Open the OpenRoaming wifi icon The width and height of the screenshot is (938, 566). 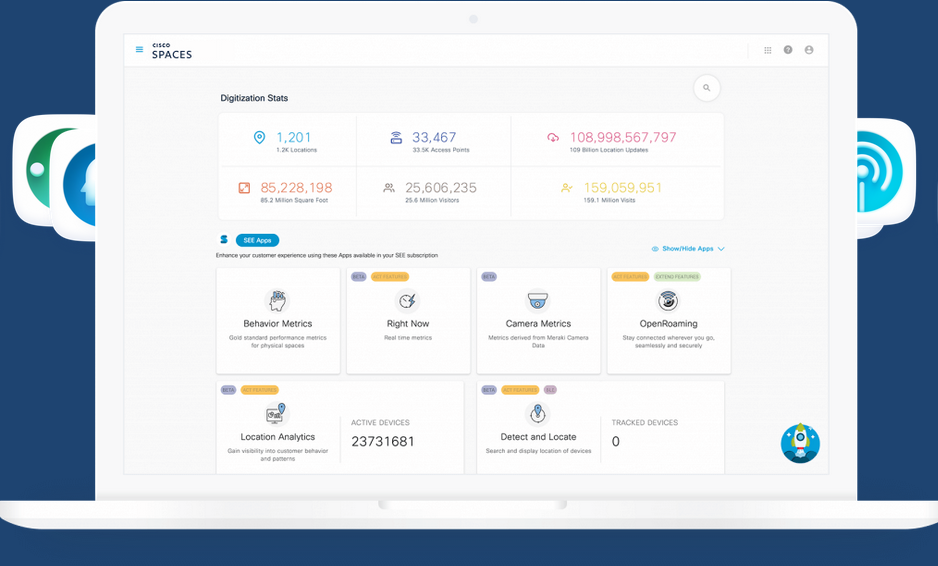[668, 301]
